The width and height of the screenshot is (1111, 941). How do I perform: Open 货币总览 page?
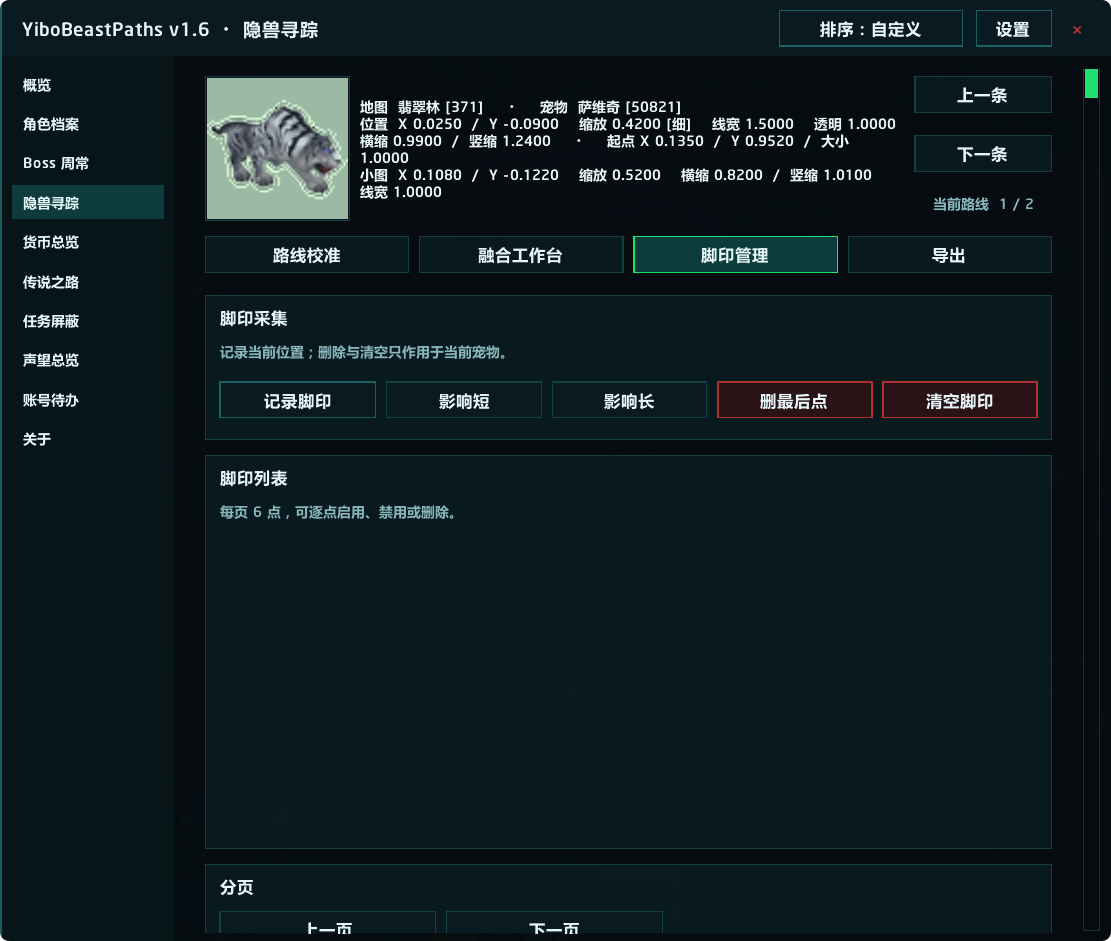click(x=88, y=242)
